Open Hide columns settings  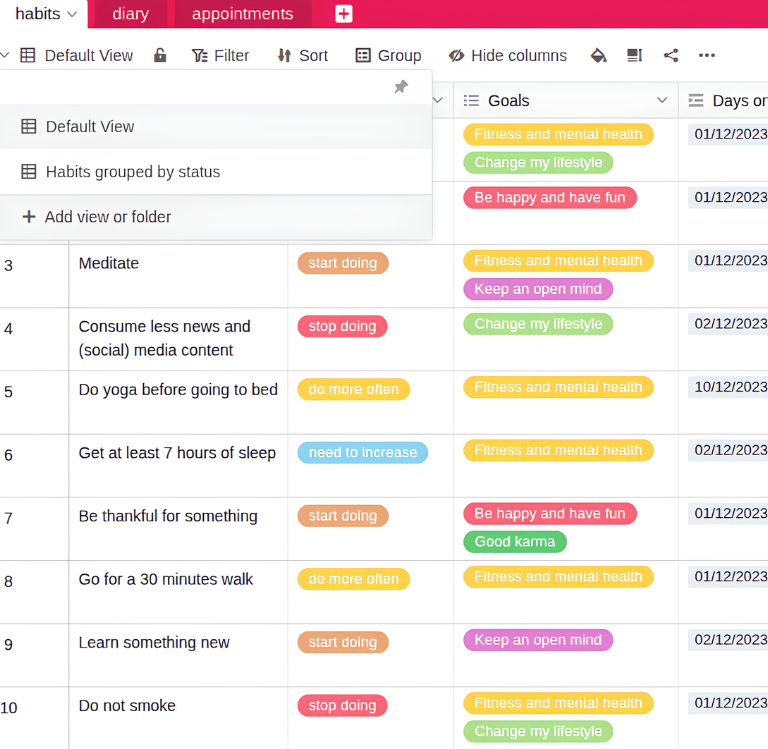point(507,55)
